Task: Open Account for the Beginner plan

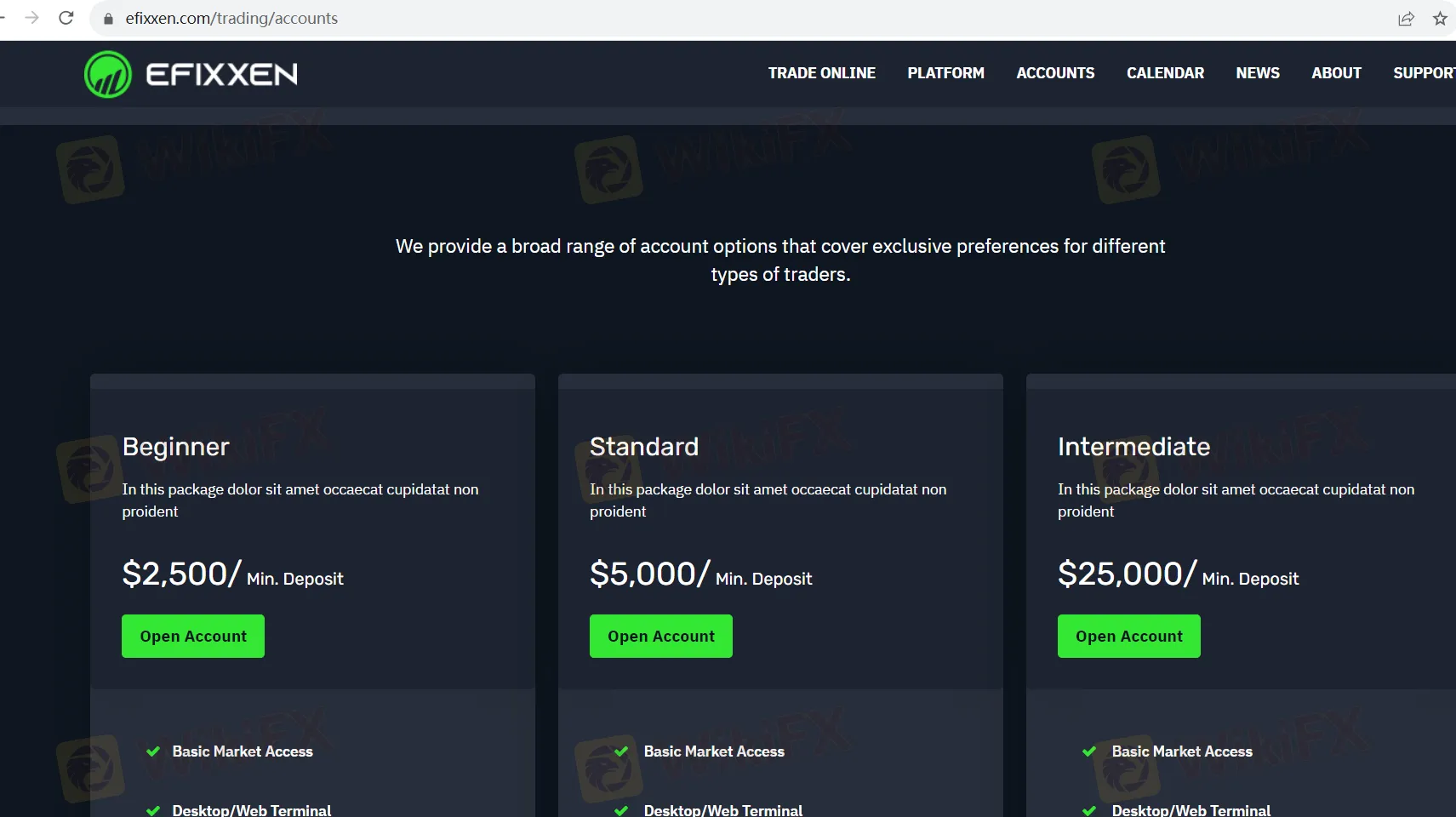Action: point(193,637)
